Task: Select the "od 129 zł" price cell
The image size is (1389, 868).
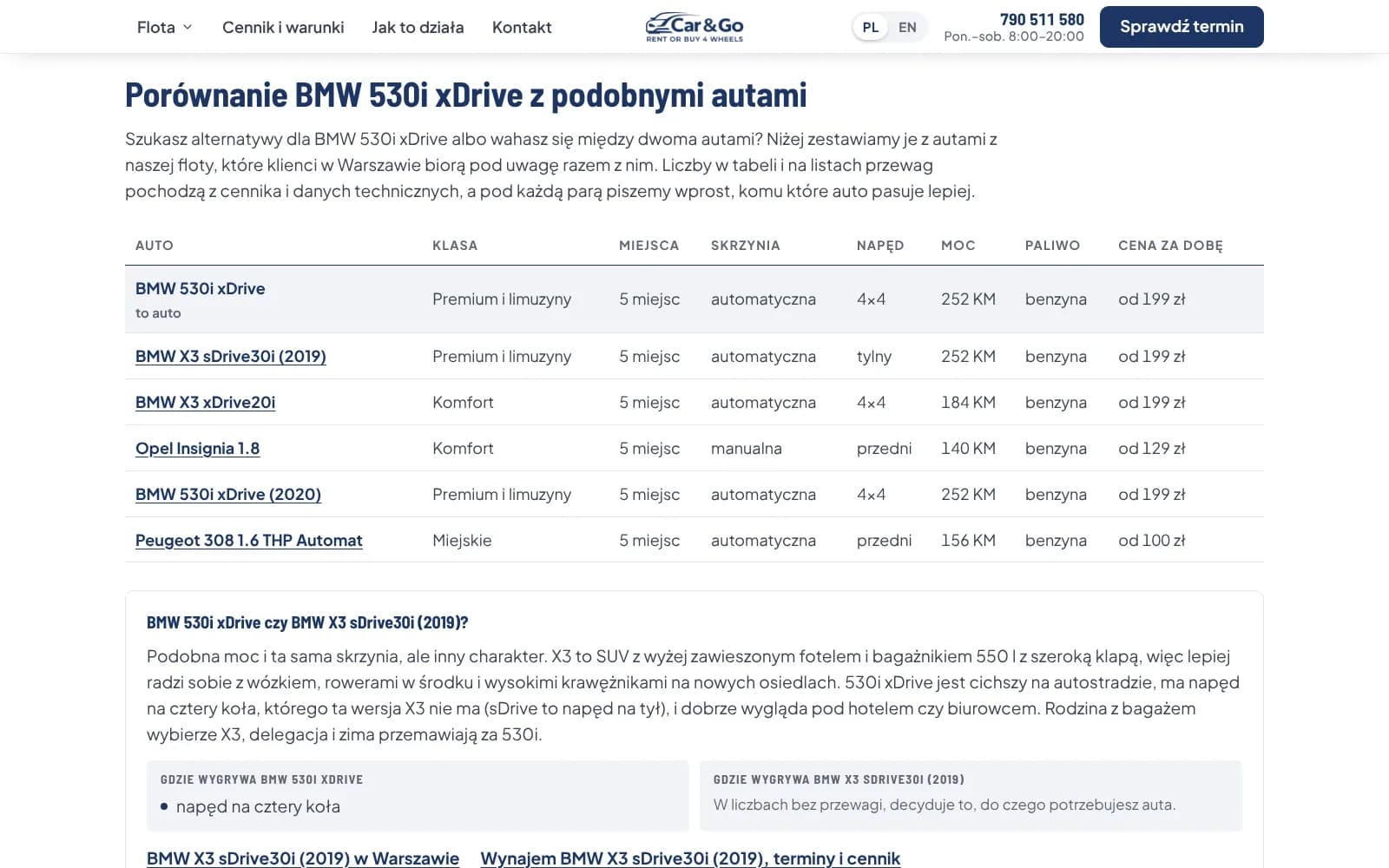Action: [x=1151, y=448]
